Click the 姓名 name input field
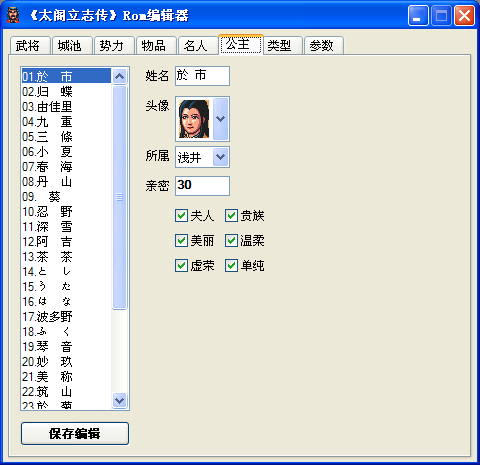Screen dimensions: 480x465 point(202,76)
